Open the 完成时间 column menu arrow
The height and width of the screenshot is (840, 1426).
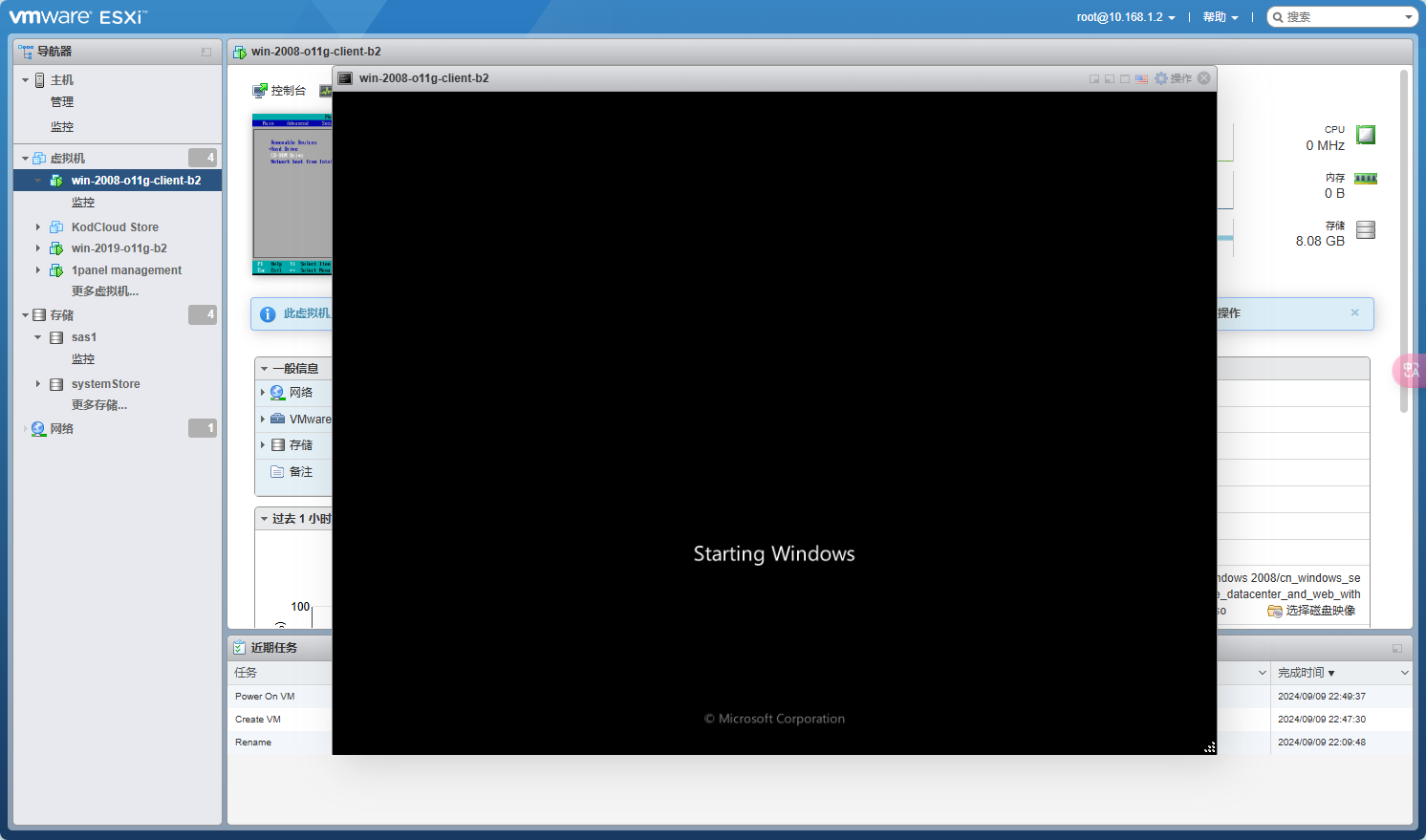tap(1404, 673)
